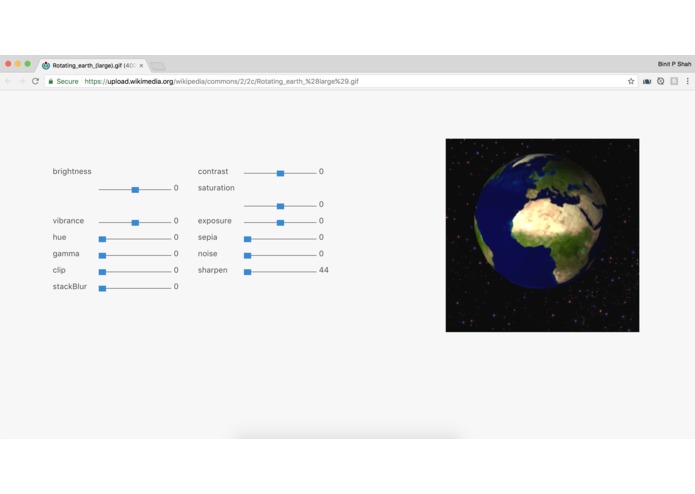Click the upload.wikimedia.org address bar
The image size is (695, 494).
click(341, 81)
